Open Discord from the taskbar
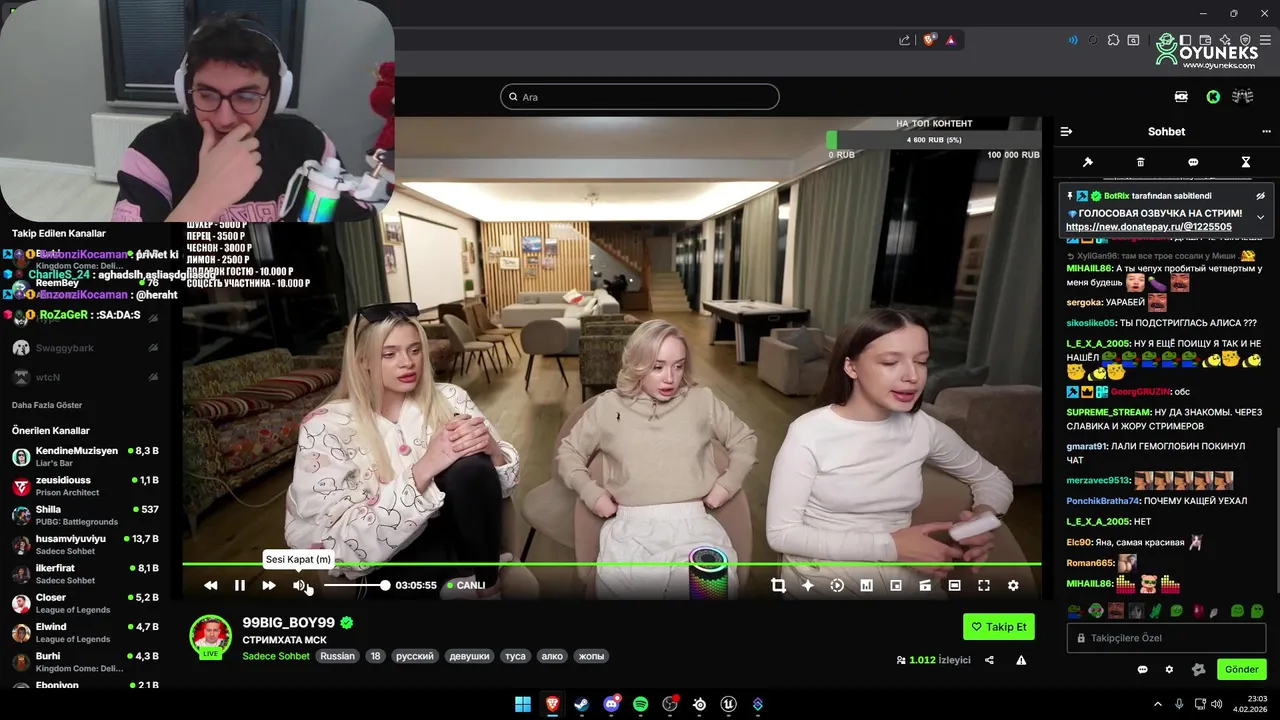 click(611, 704)
